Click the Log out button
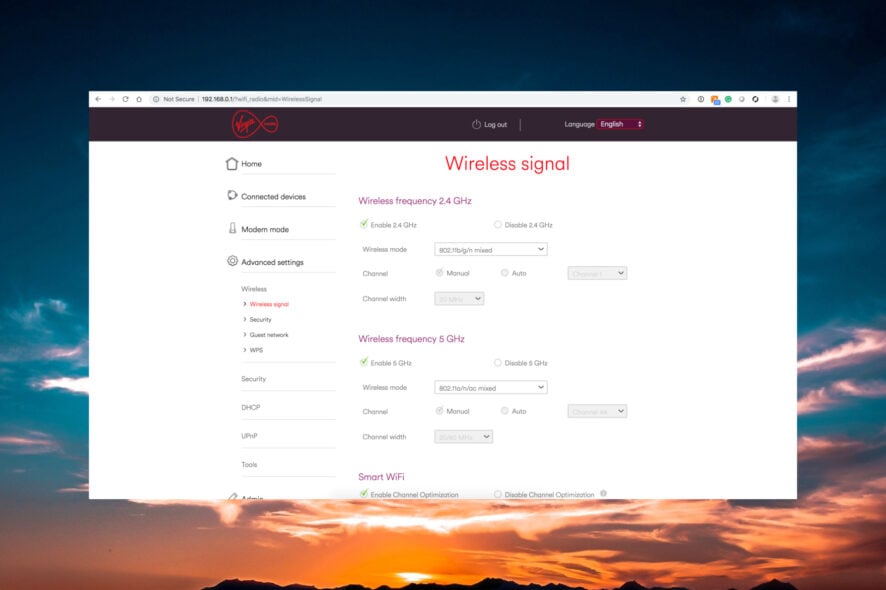 (494, 124)
